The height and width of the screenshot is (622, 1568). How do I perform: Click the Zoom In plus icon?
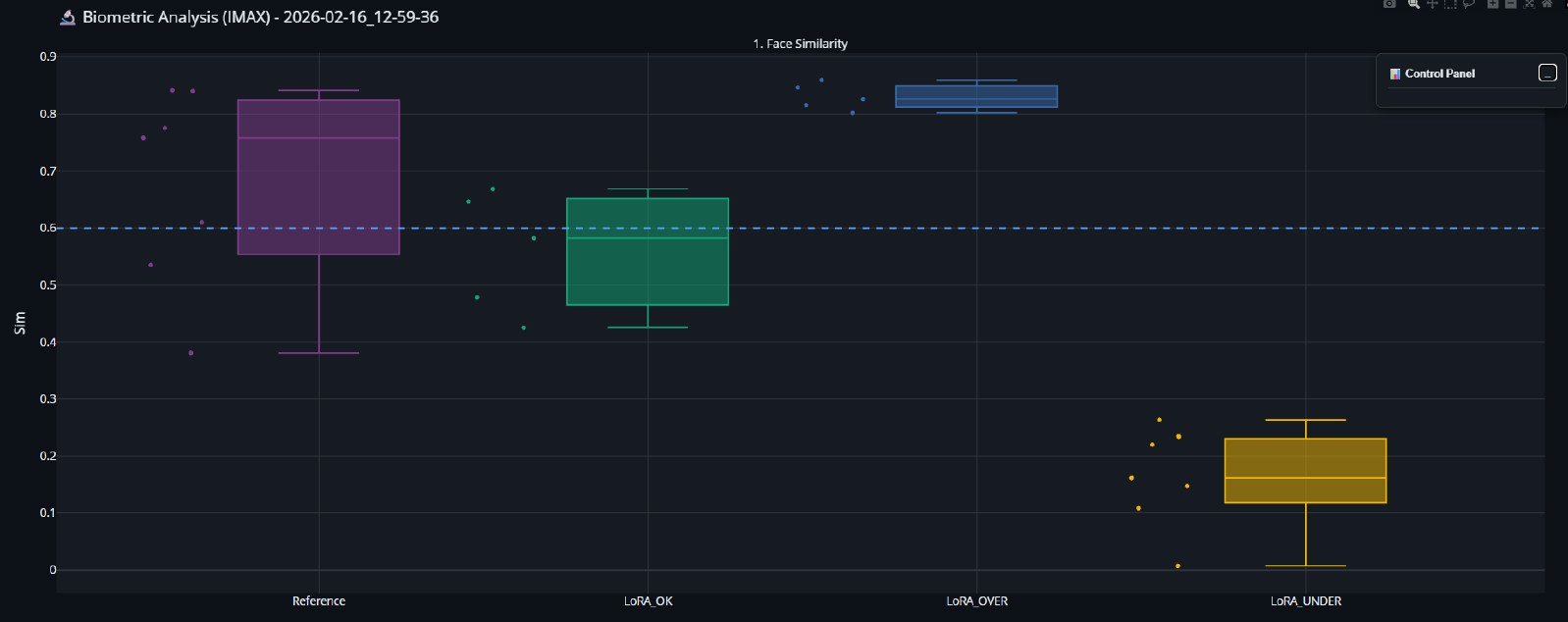[1492, 4]
